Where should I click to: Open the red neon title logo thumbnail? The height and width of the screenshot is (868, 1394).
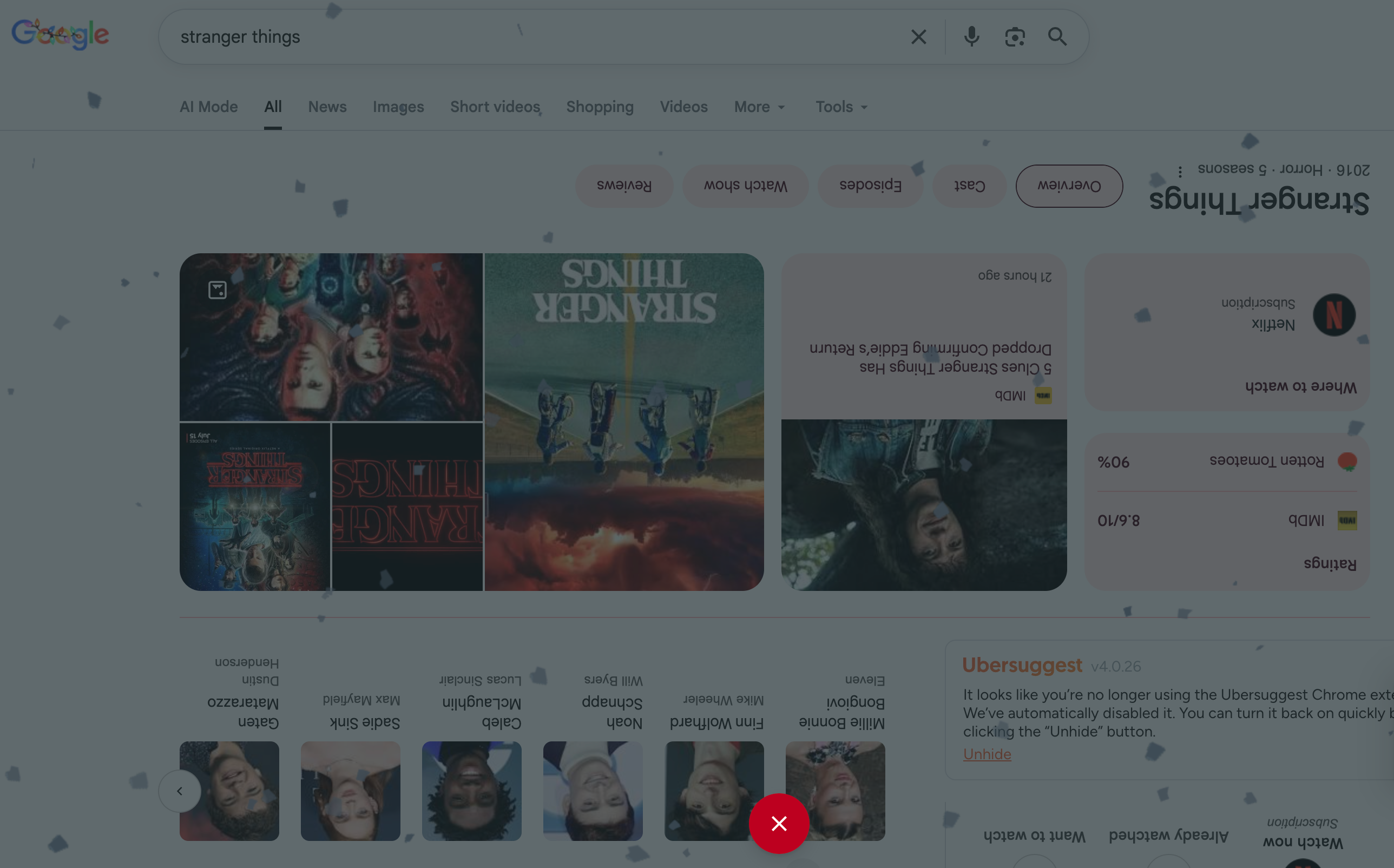407,507
